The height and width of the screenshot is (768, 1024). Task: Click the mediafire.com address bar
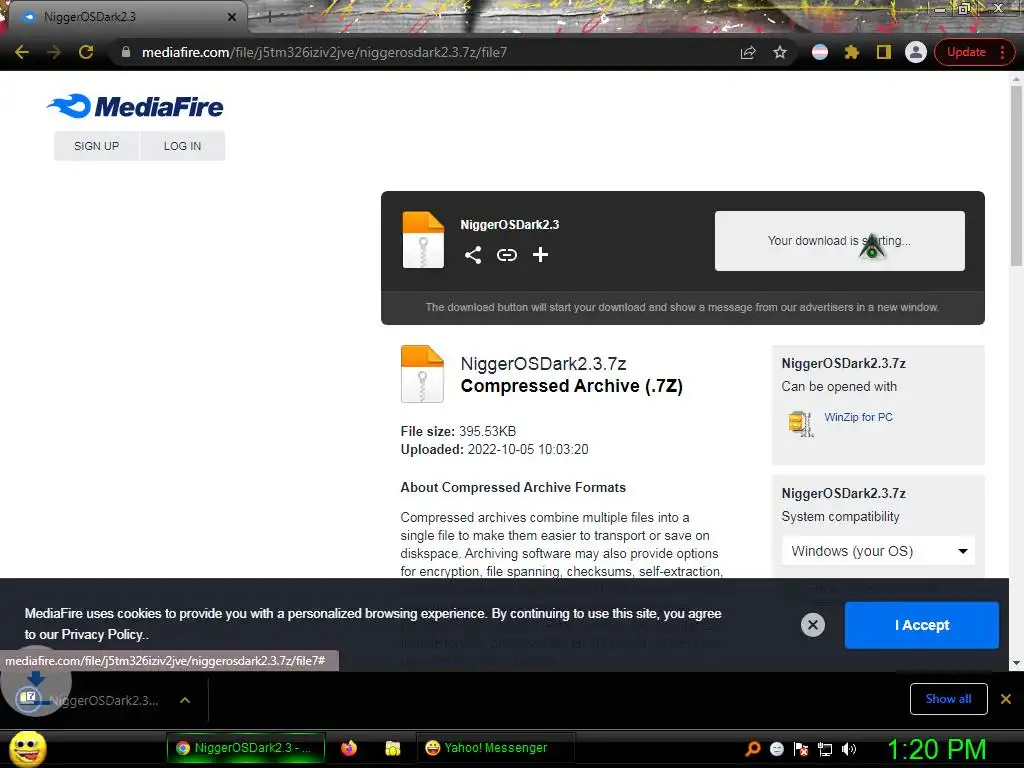pyautogui.click(x=431, y=52)
